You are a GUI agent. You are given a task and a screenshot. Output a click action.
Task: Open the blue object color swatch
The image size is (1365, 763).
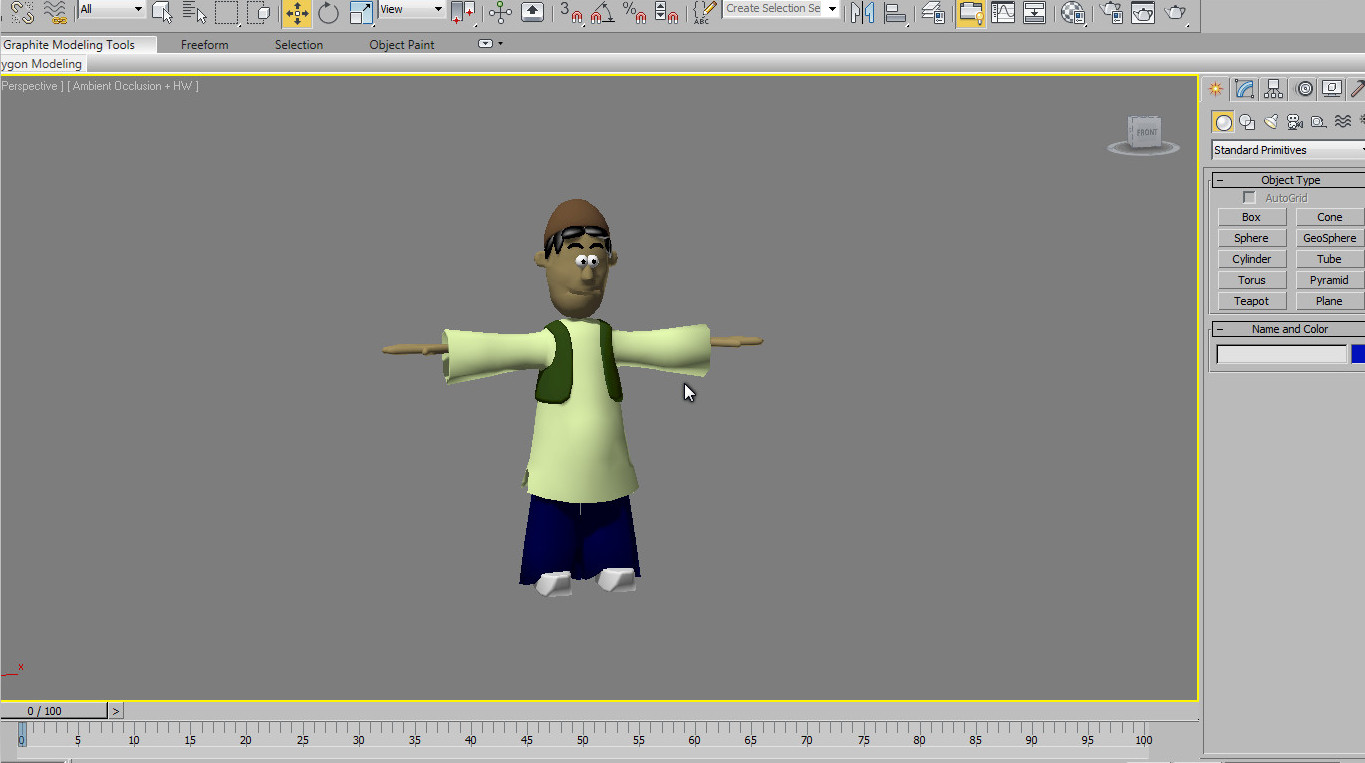tap(1358, 354)
